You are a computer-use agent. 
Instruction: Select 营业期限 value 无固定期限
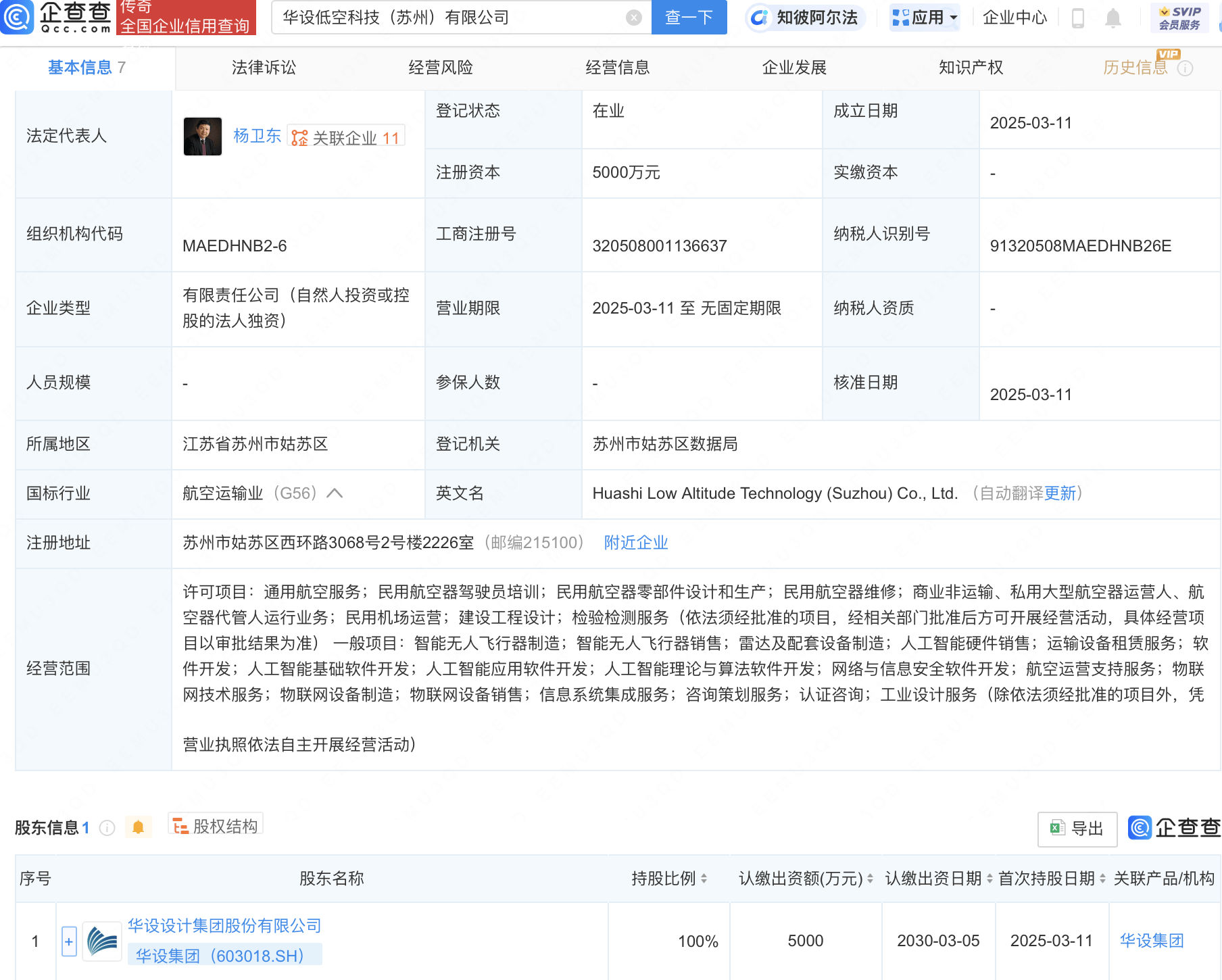click(741, 308)
